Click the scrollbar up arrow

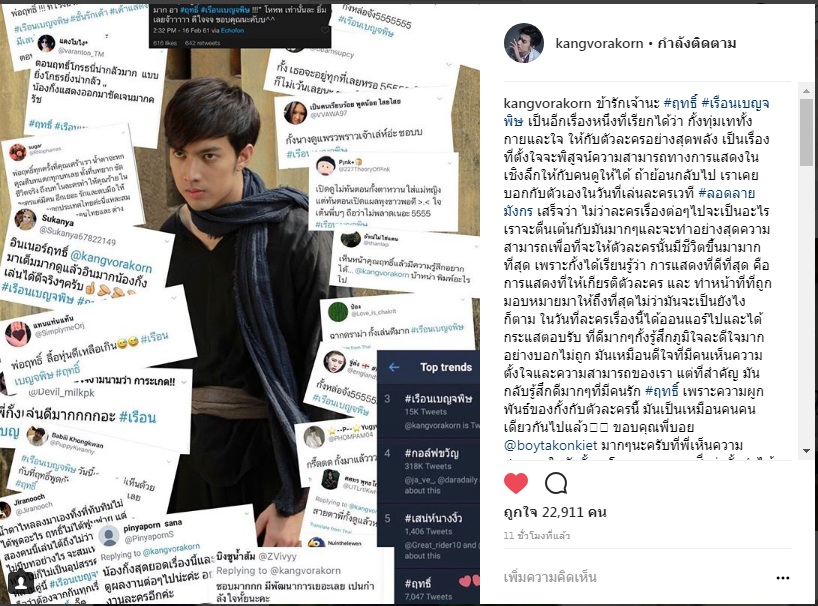tap(806, 91)
